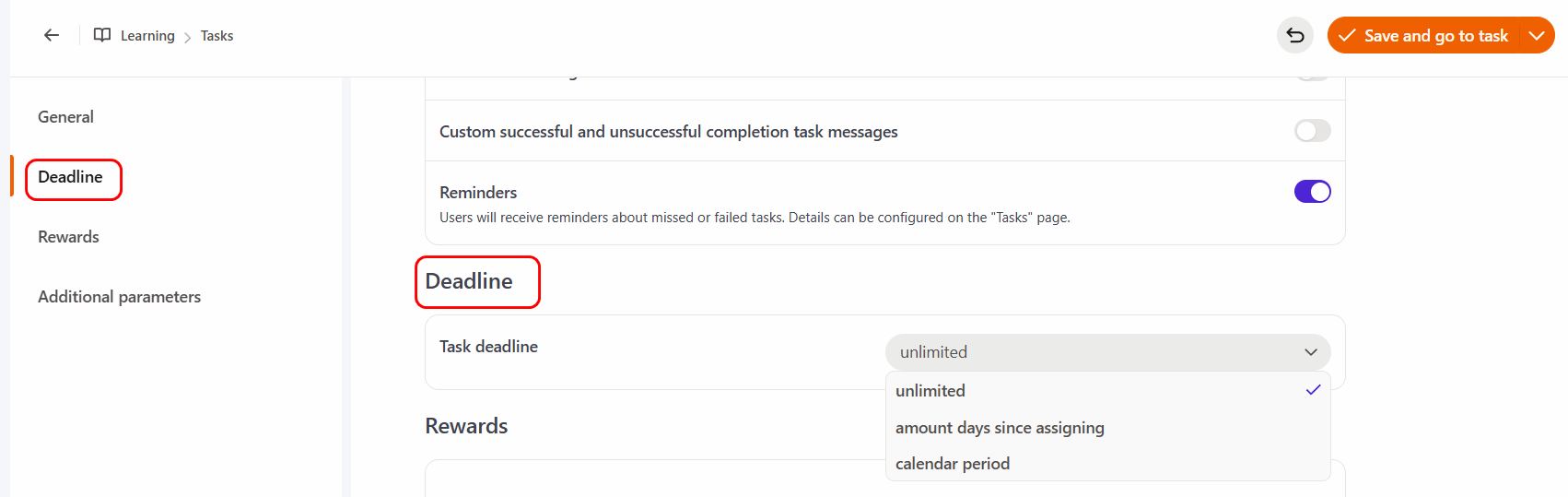Click the purple checkmark beside unlimited option
This screenshot has height=497, width=1568.
1313,390
